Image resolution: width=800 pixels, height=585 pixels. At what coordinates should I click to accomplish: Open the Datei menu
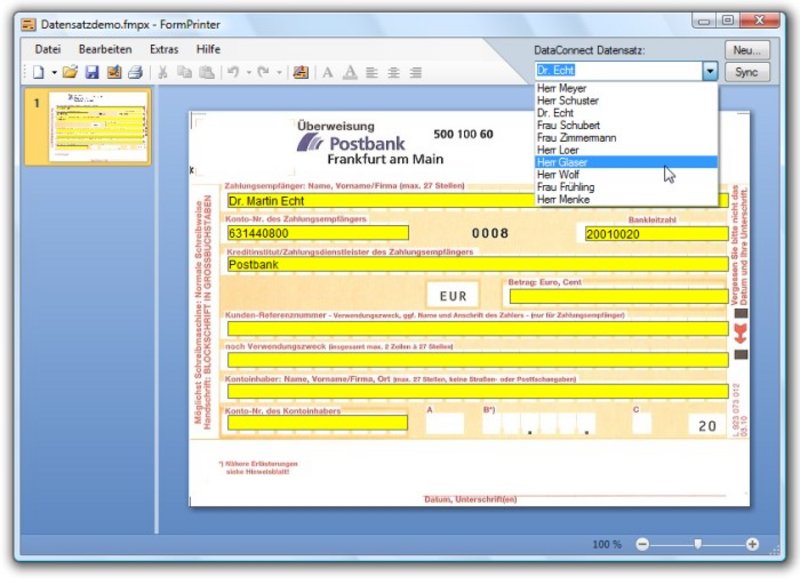[47, 49]
